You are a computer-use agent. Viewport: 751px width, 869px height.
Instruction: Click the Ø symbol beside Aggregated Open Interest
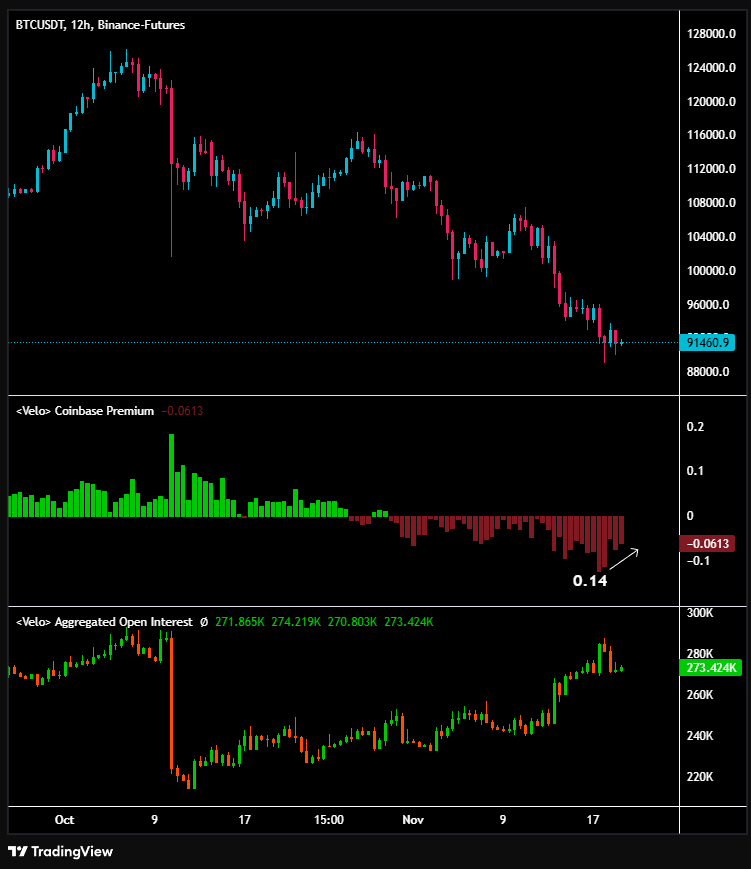204,622
